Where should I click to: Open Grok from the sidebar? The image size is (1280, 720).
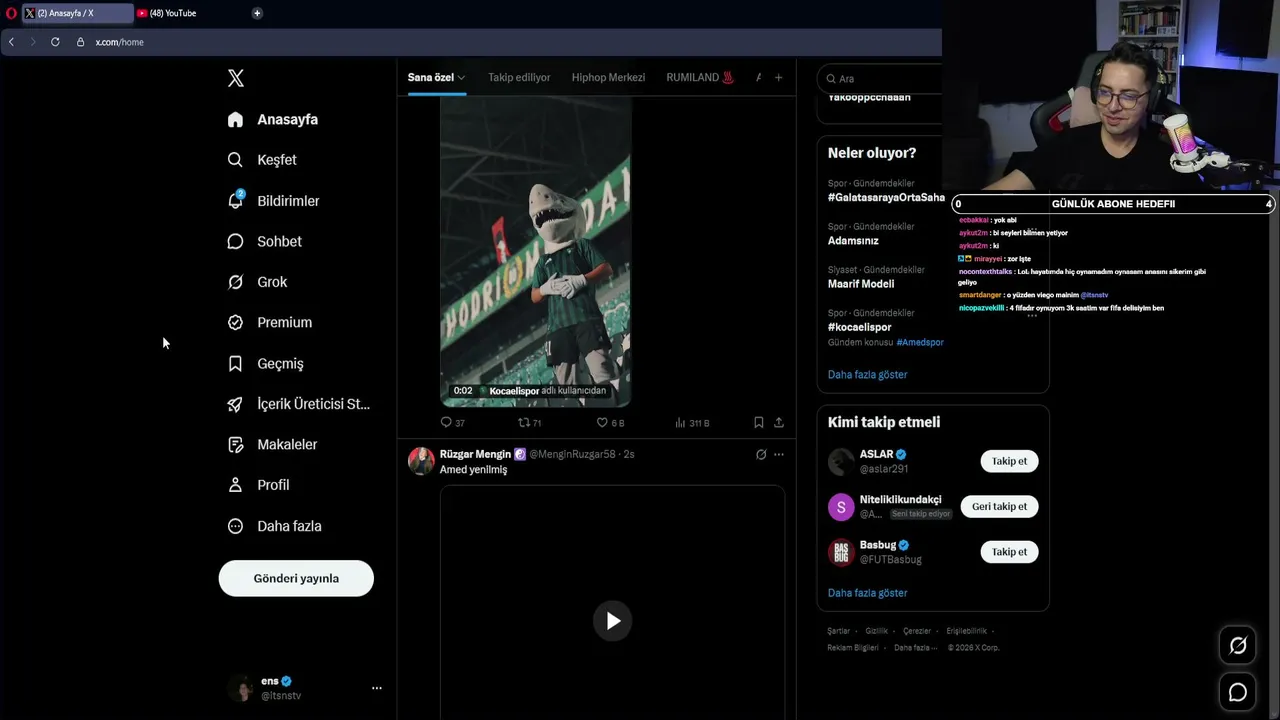tap(258, 282)
